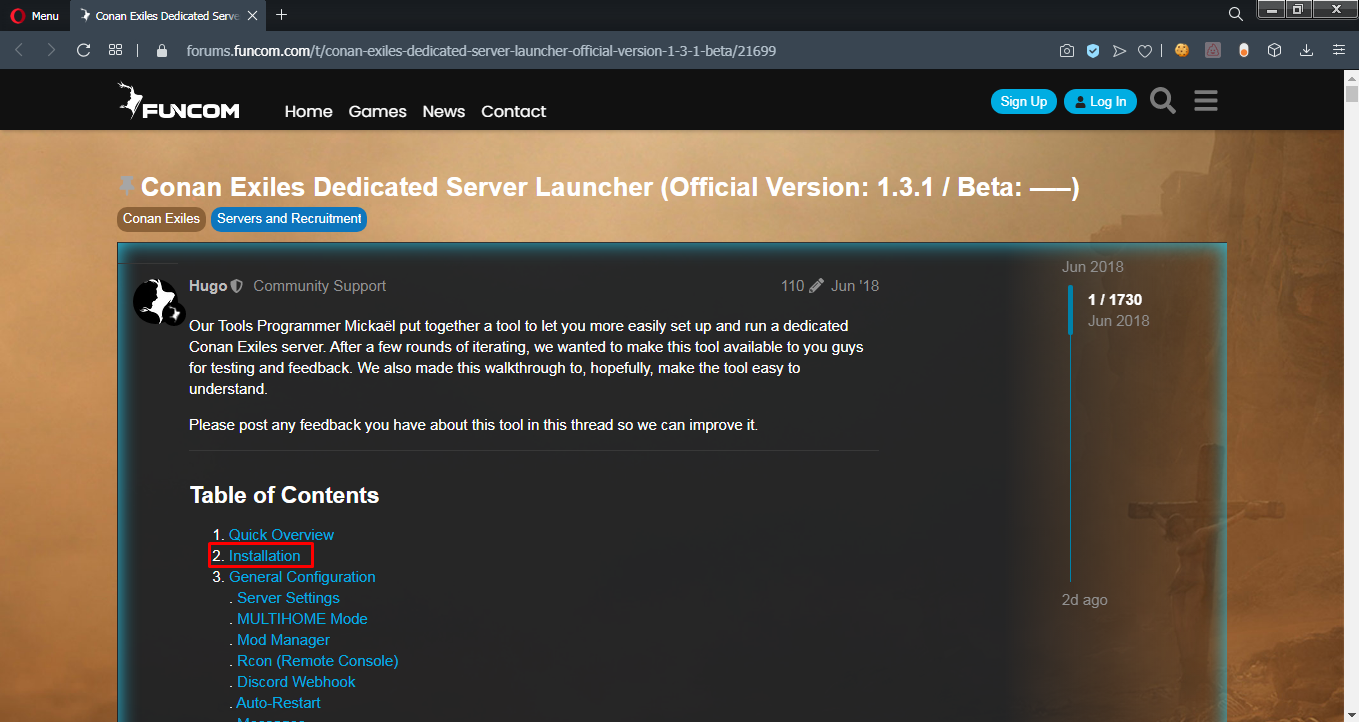Click the Funcom logo
The image size is (1359, 722).
click(x=178, y=102)
